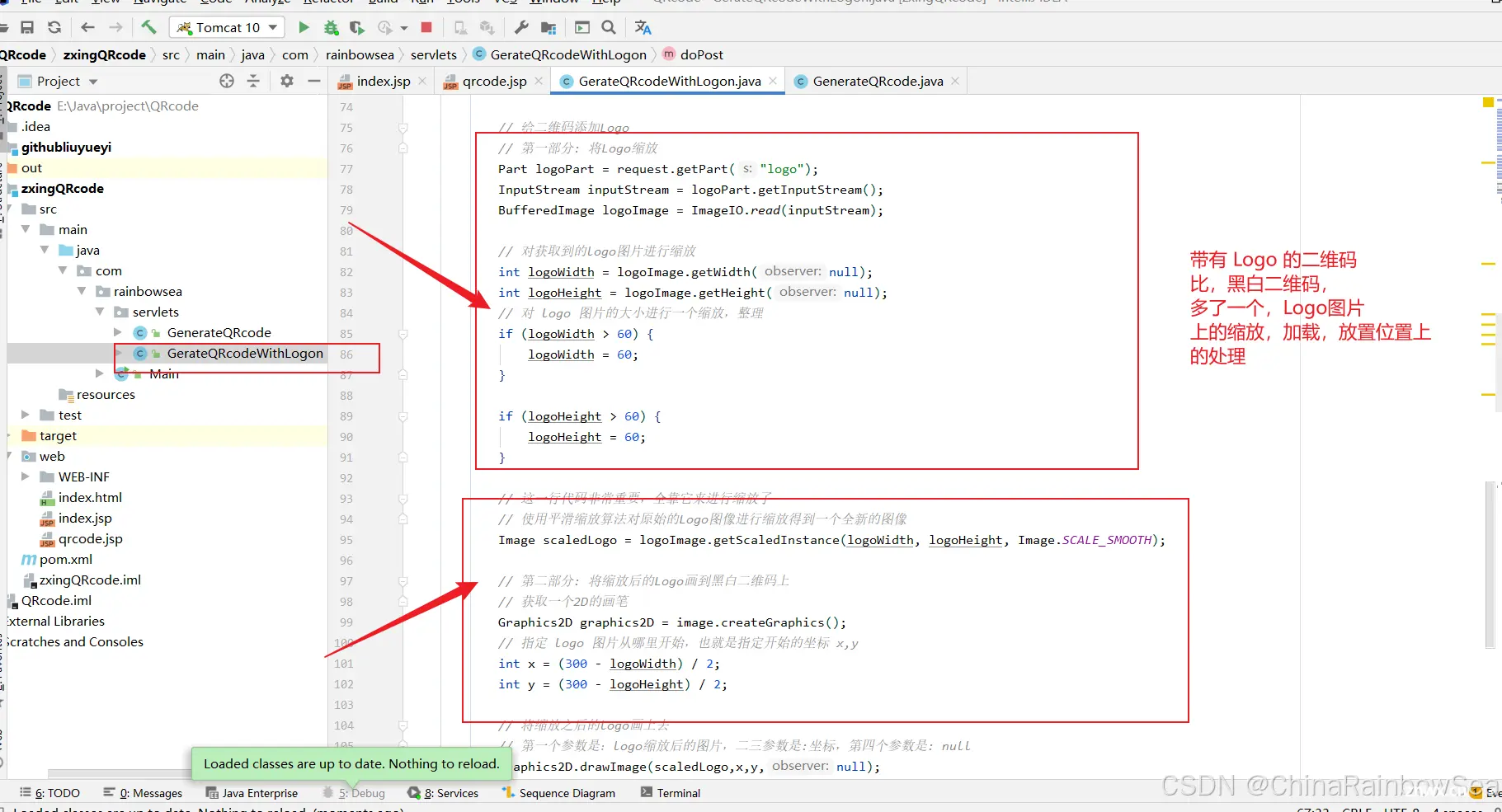Viewport: 1502px width, 812px height.
Task: Collapse the servlets package node
Action: (100, 312)
